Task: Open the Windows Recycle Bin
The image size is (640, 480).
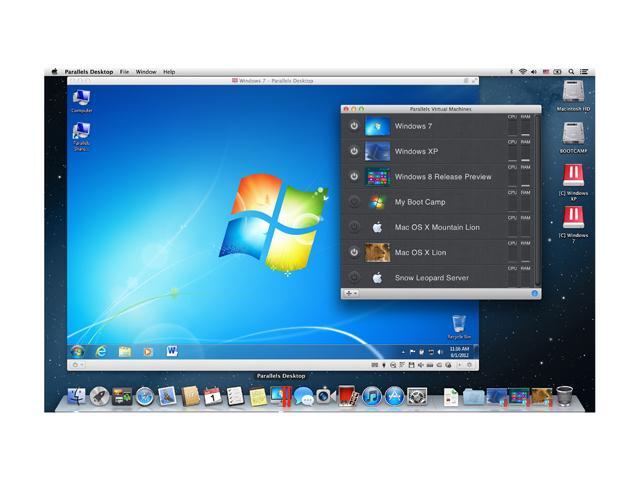Action: [x=459, y=327]
